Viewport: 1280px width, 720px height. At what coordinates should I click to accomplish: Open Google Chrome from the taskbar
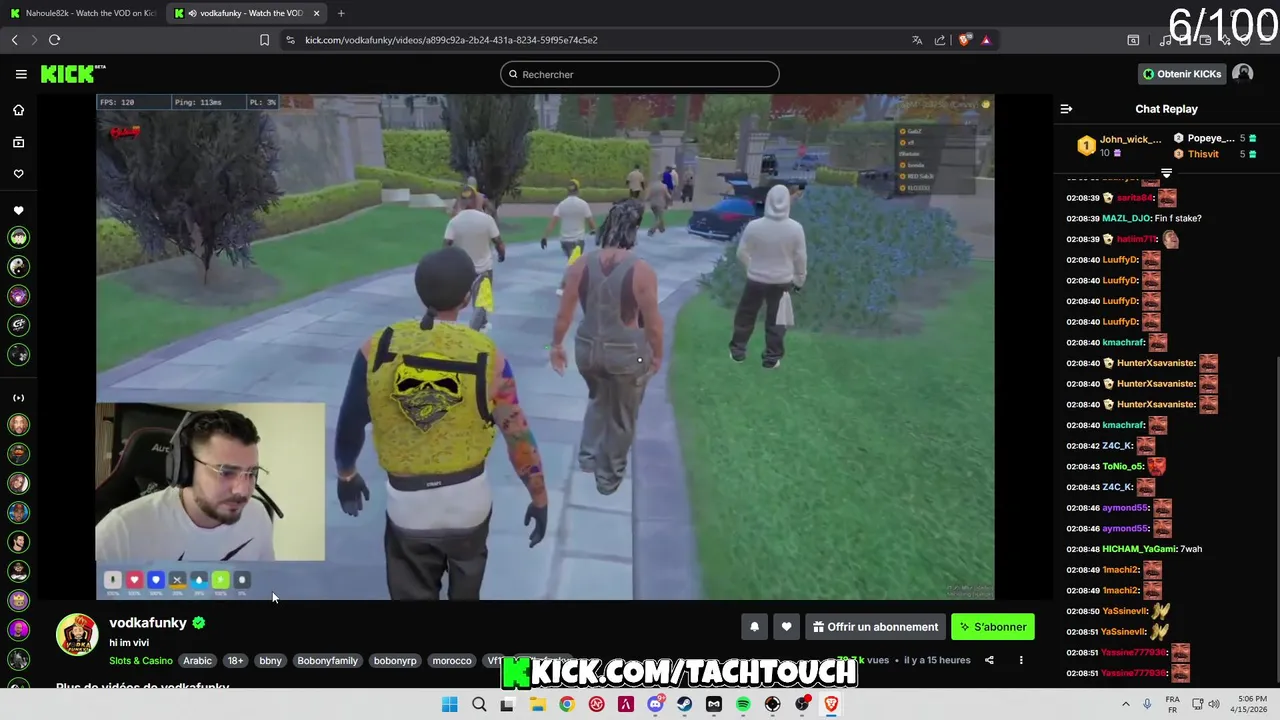(567, 704)
